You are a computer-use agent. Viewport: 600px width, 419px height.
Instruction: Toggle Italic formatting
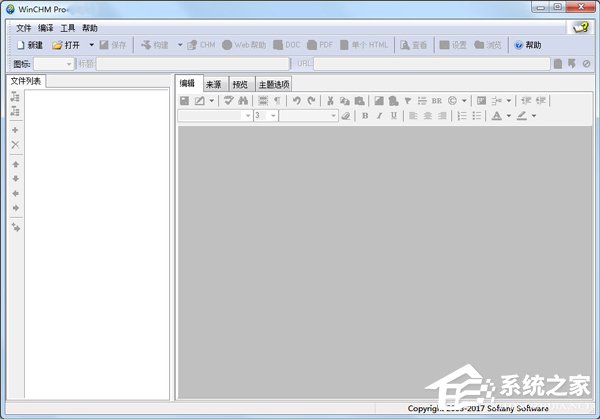[x=380, y=116]
